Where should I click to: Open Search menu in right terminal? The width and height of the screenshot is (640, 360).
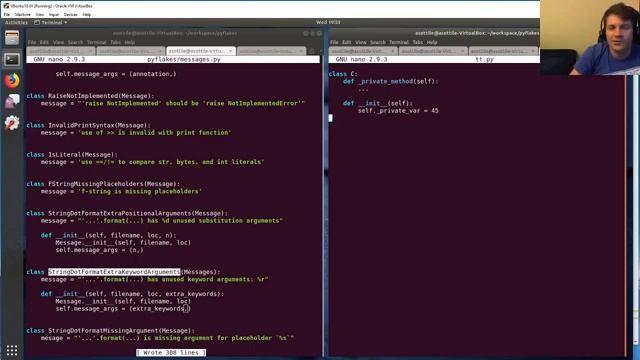coord(378,42)
